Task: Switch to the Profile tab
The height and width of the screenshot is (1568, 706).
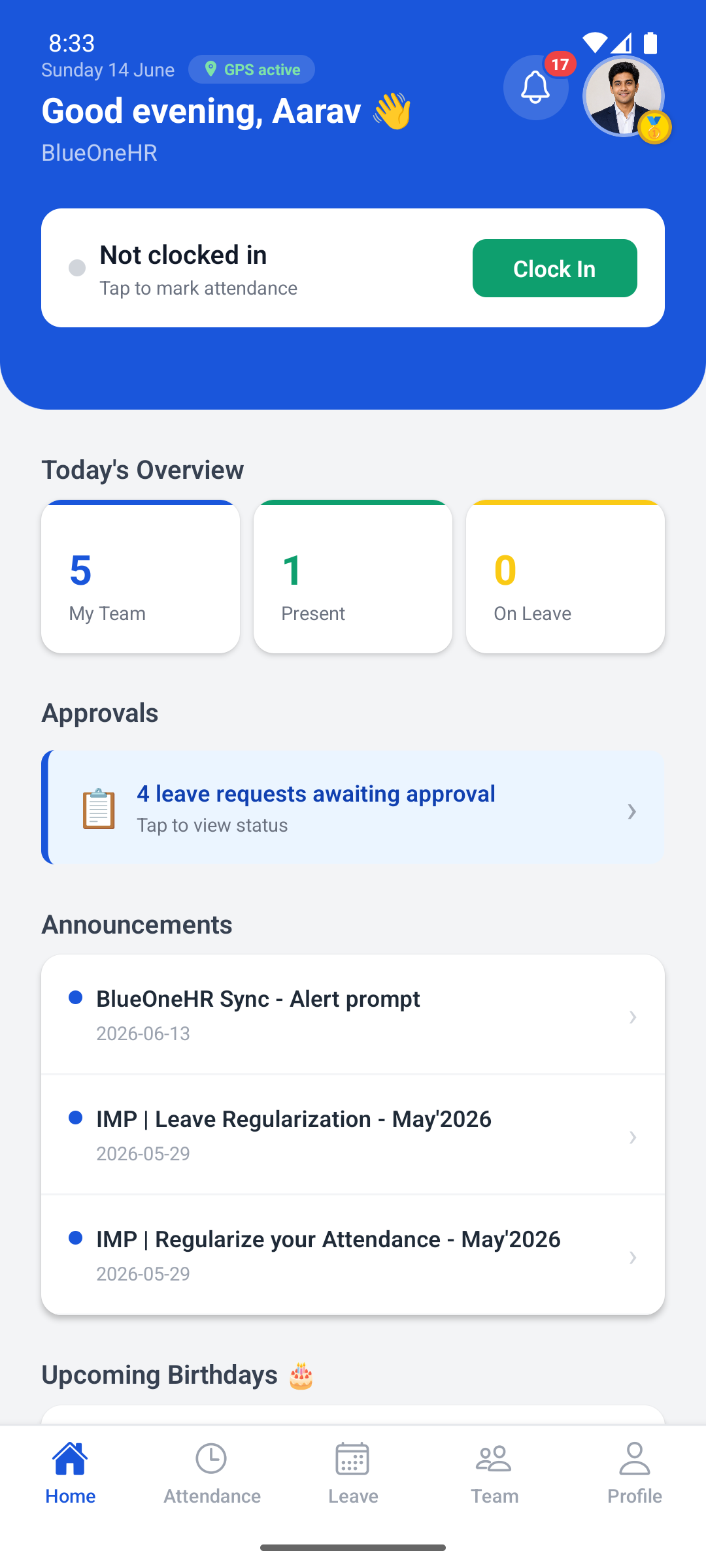Action: click(x=635, y=1473)
